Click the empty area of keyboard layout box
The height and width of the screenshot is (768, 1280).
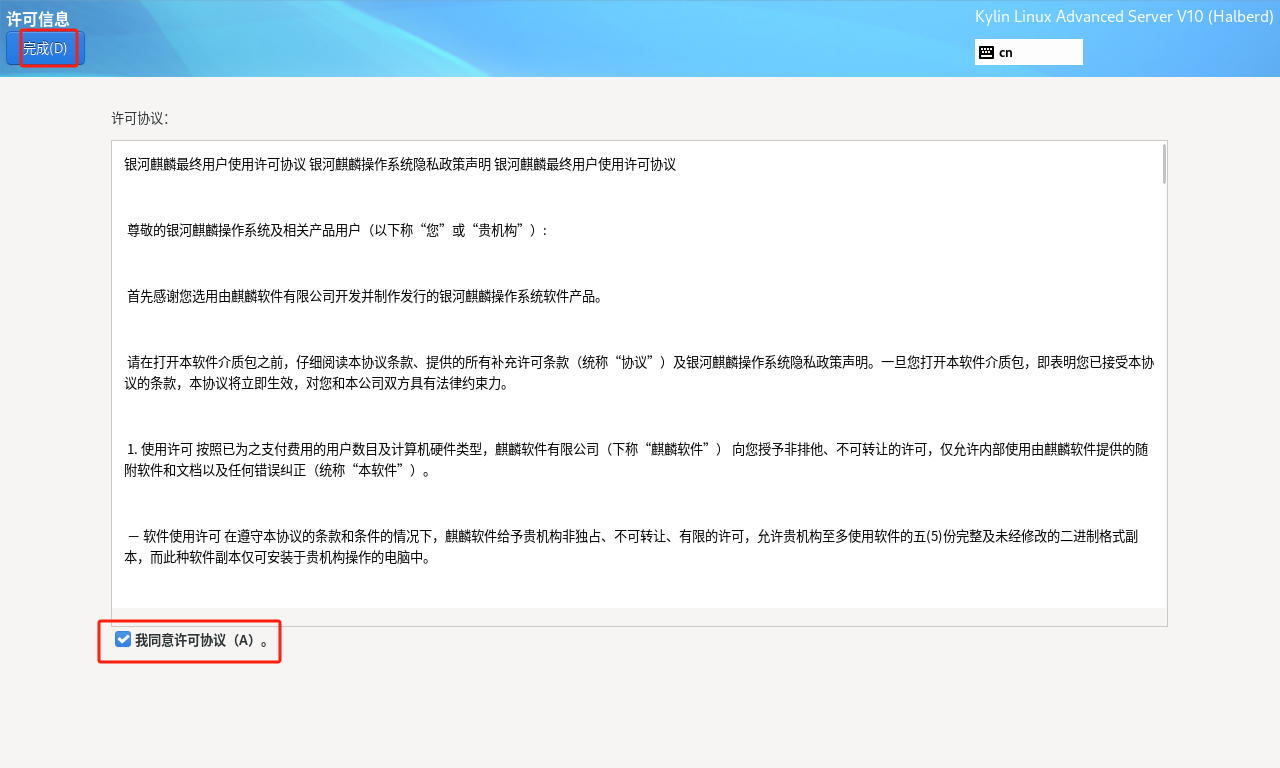(1050, 52)
